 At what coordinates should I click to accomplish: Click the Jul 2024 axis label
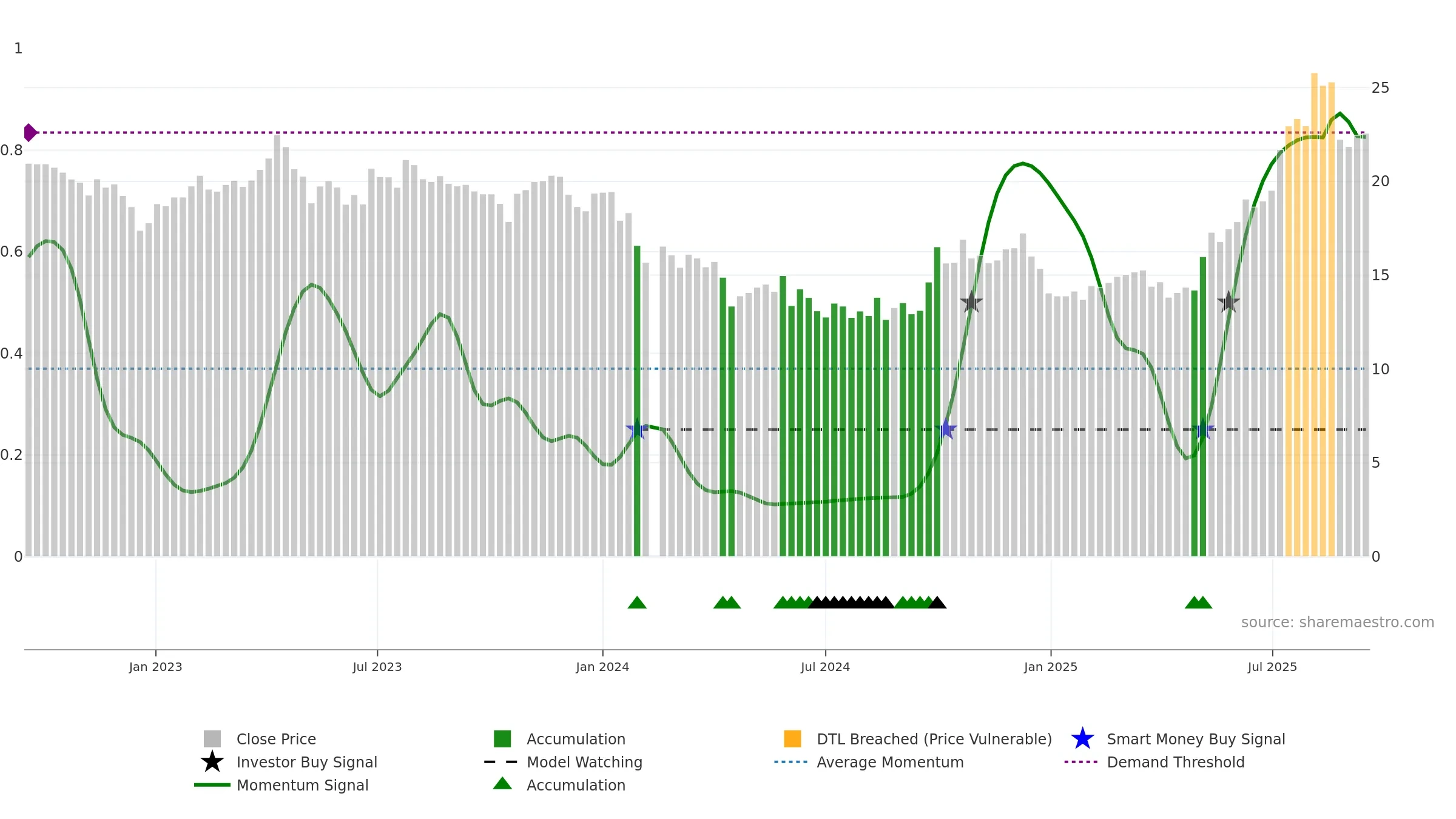pyautogui.click(x=825, y=667)
